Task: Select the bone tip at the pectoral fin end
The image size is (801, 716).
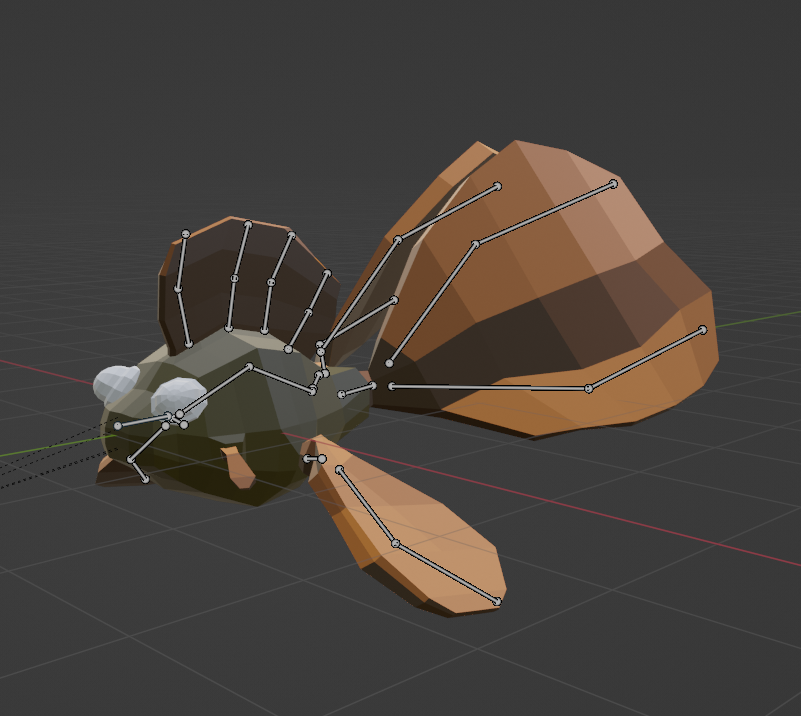Action: (497, 601)
